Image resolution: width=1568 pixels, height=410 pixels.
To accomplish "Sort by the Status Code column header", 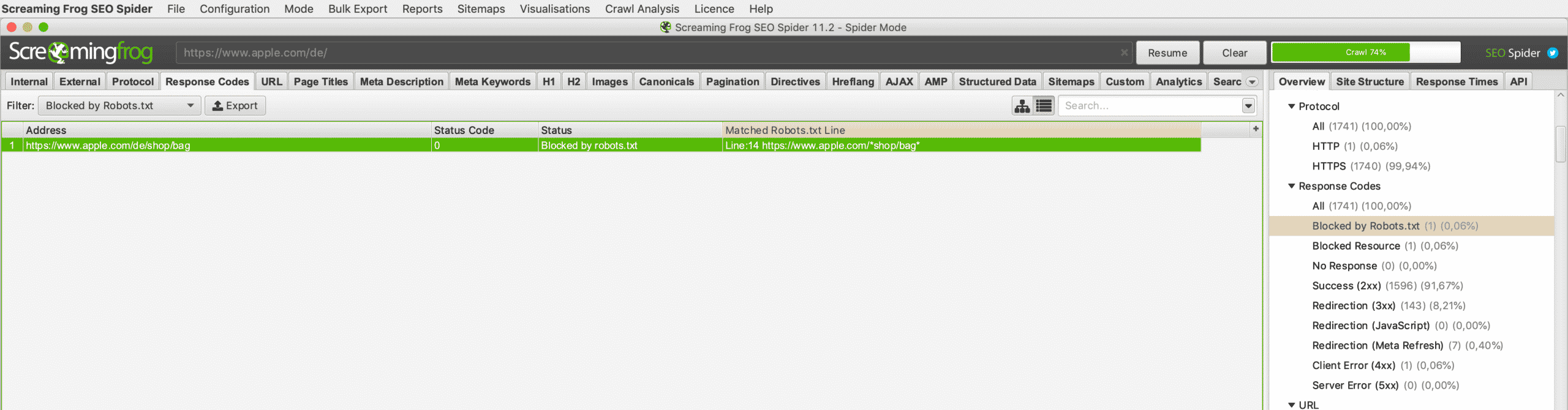I will pyautogui.click(x=484, y=130).
